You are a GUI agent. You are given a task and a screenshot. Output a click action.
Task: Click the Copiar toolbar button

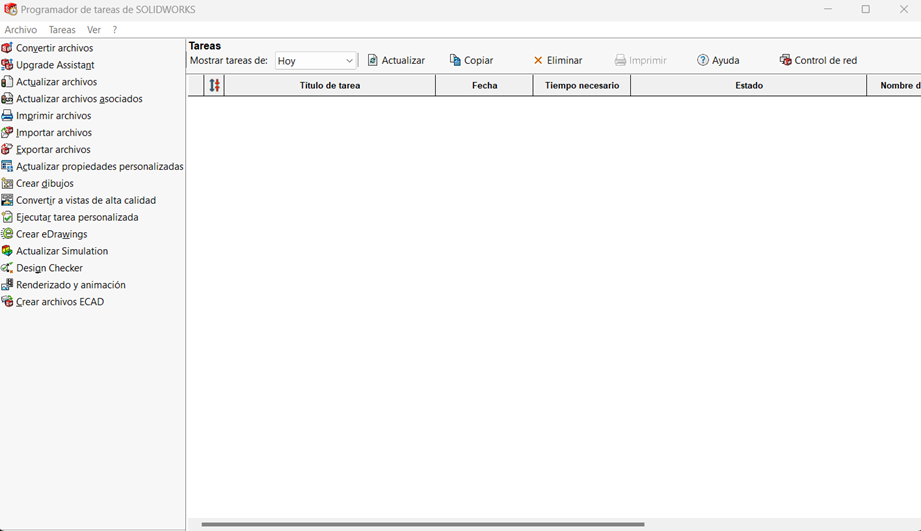[471, 60]
